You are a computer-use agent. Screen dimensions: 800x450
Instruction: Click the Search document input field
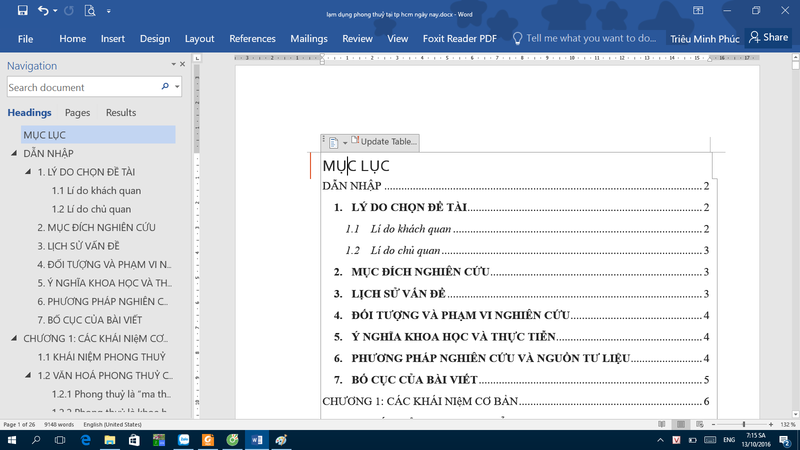[82, 88]
